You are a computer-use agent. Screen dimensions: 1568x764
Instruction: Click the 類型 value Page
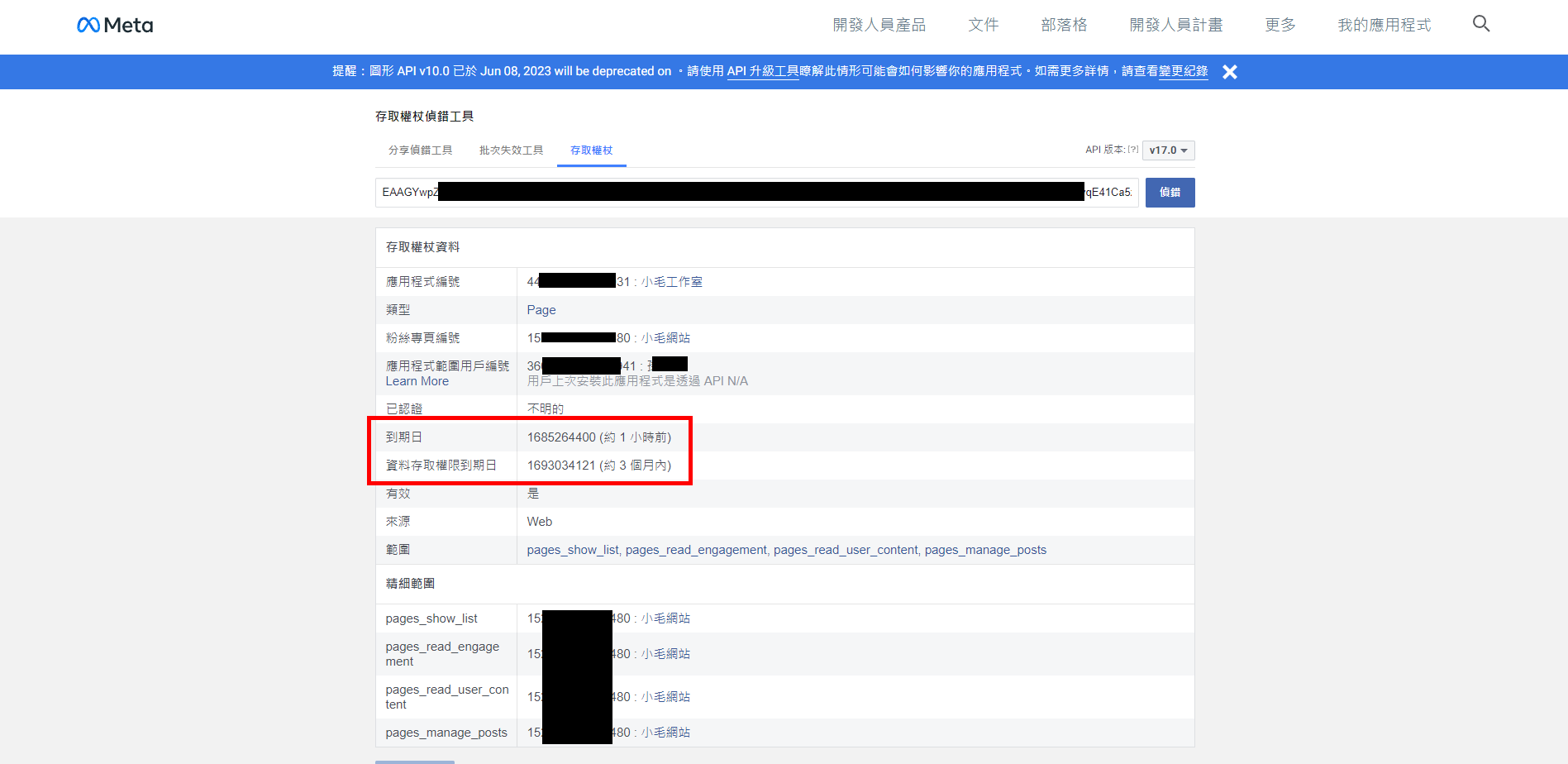[541, 310]
